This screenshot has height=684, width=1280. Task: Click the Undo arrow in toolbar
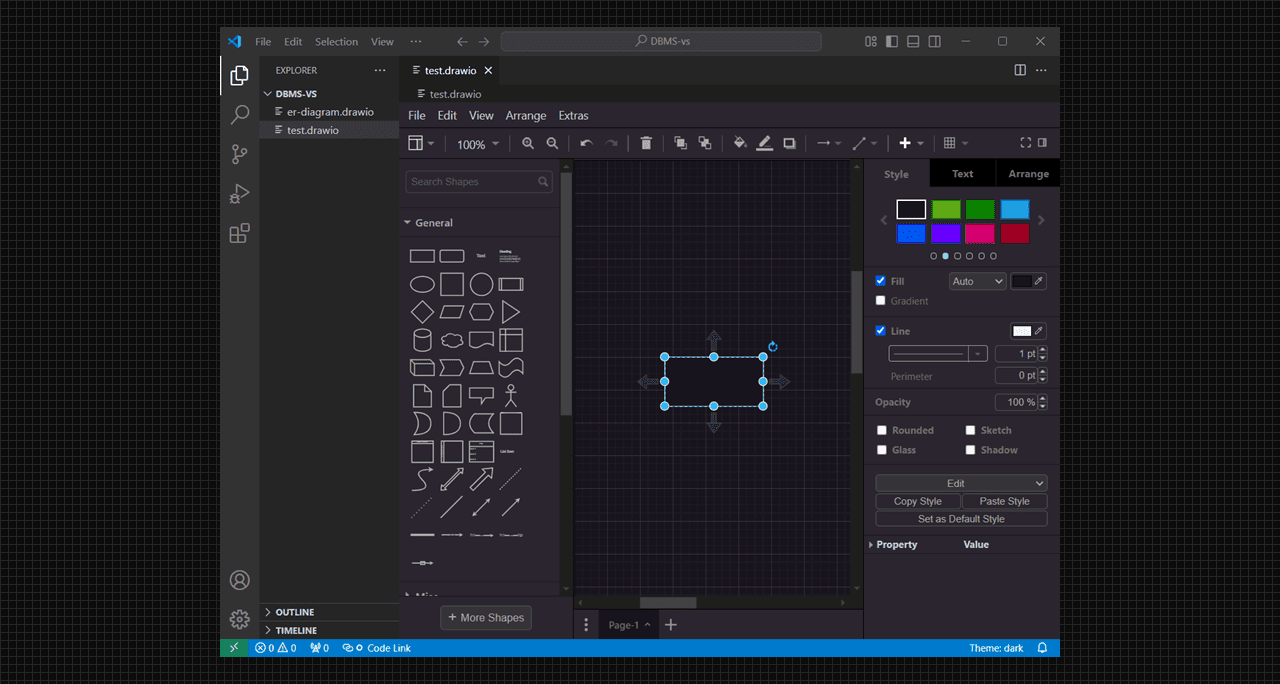(586, 144)
